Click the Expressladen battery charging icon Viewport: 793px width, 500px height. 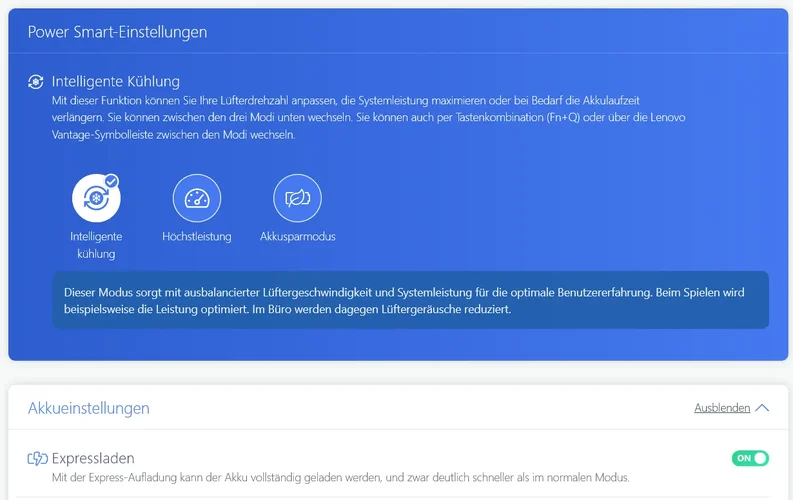click(x=37, y=459)
